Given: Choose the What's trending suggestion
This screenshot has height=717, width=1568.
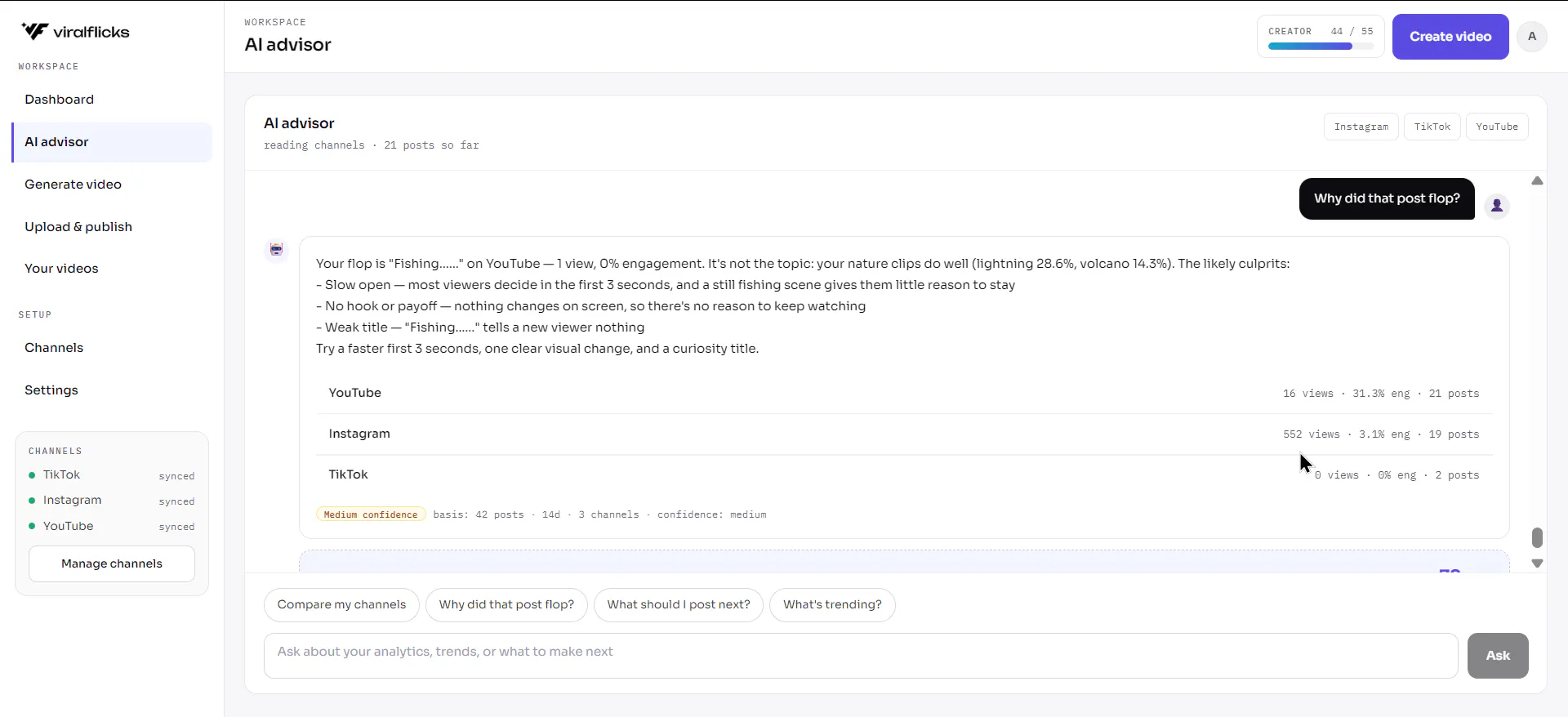Looking at the screenshot, I should [x=832, y=605].
